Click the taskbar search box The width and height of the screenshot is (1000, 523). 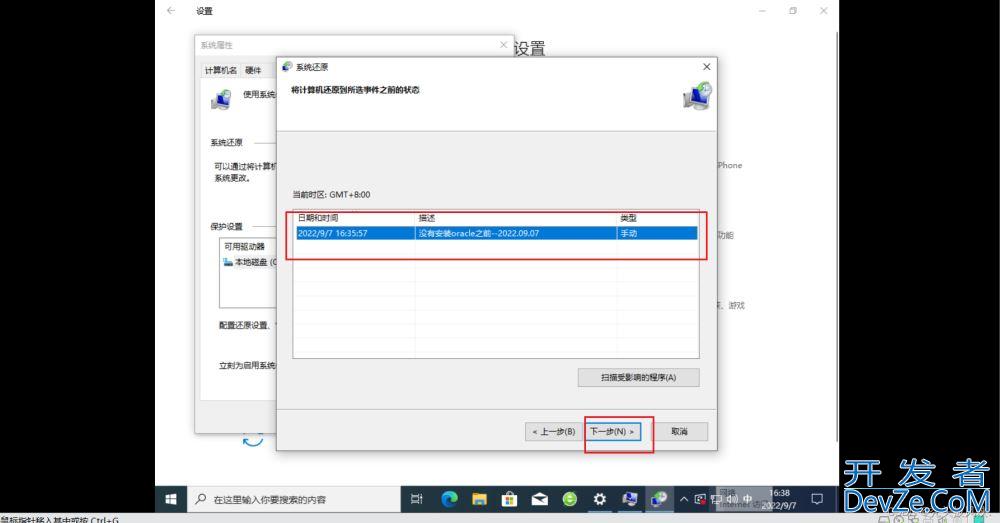(x=294, y=499)
